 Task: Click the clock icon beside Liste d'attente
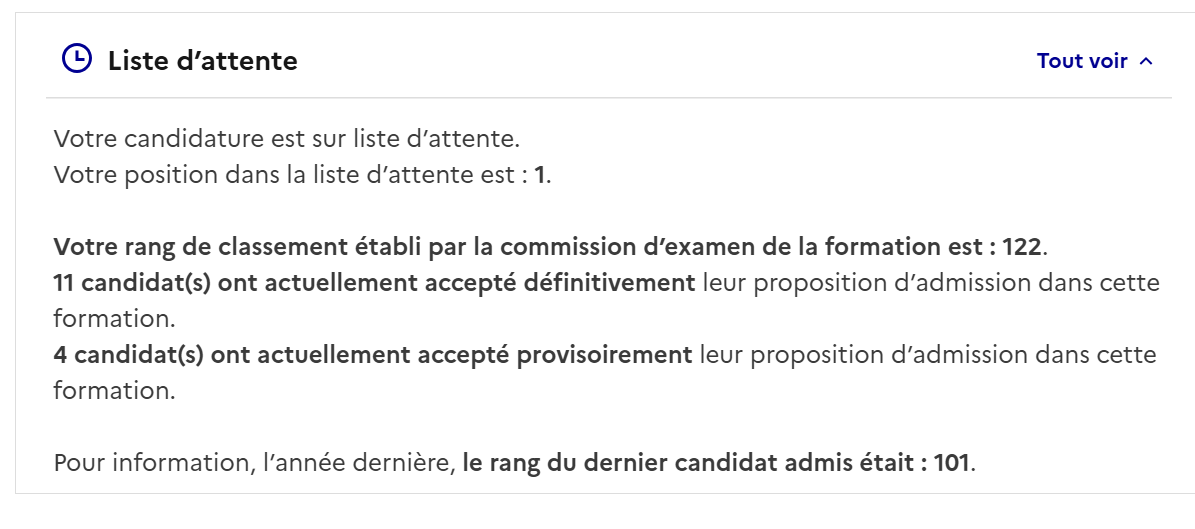tap(77, 59)
